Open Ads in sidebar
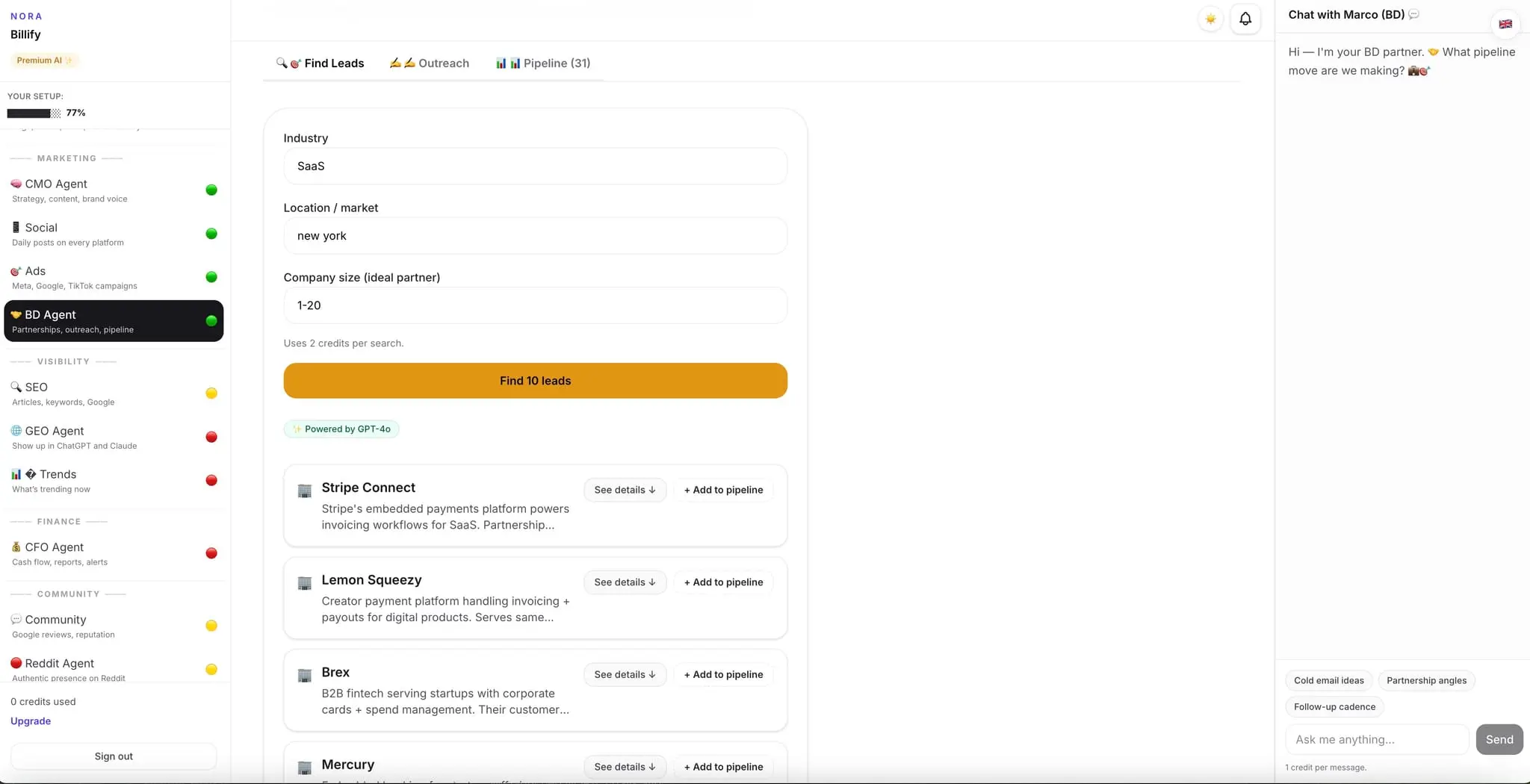The image size is (1530, 784). 114,277
